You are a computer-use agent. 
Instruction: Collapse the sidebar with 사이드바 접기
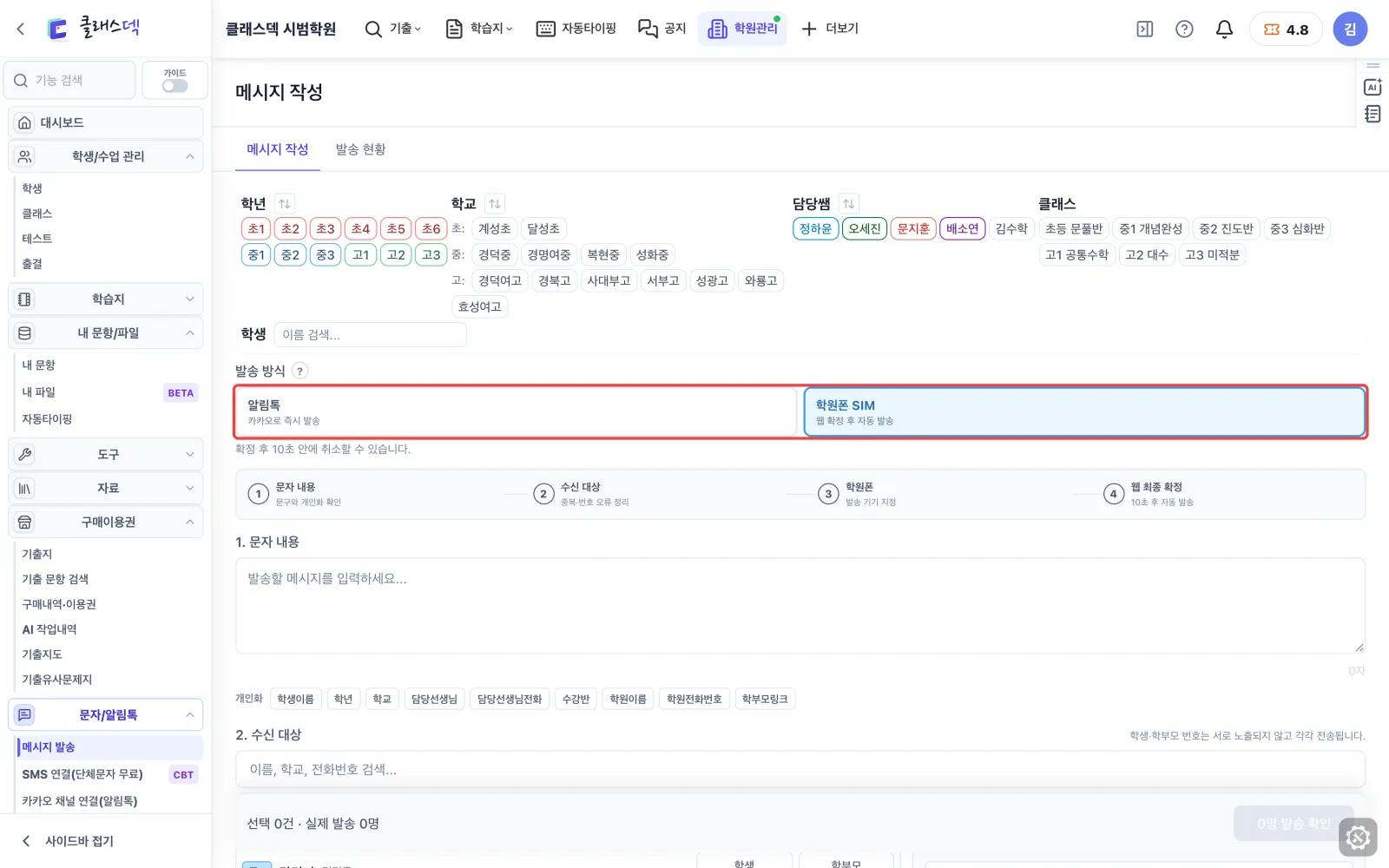point(69,841)
